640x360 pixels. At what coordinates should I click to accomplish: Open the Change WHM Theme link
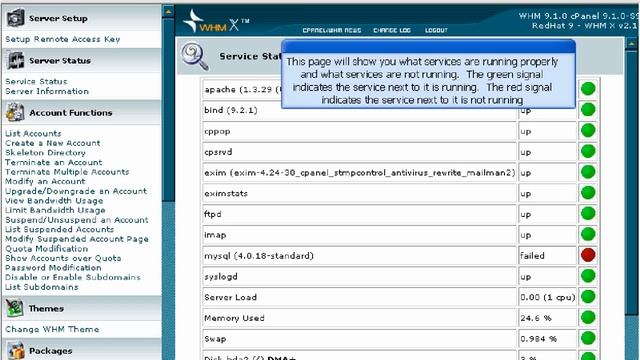[52, 329]
